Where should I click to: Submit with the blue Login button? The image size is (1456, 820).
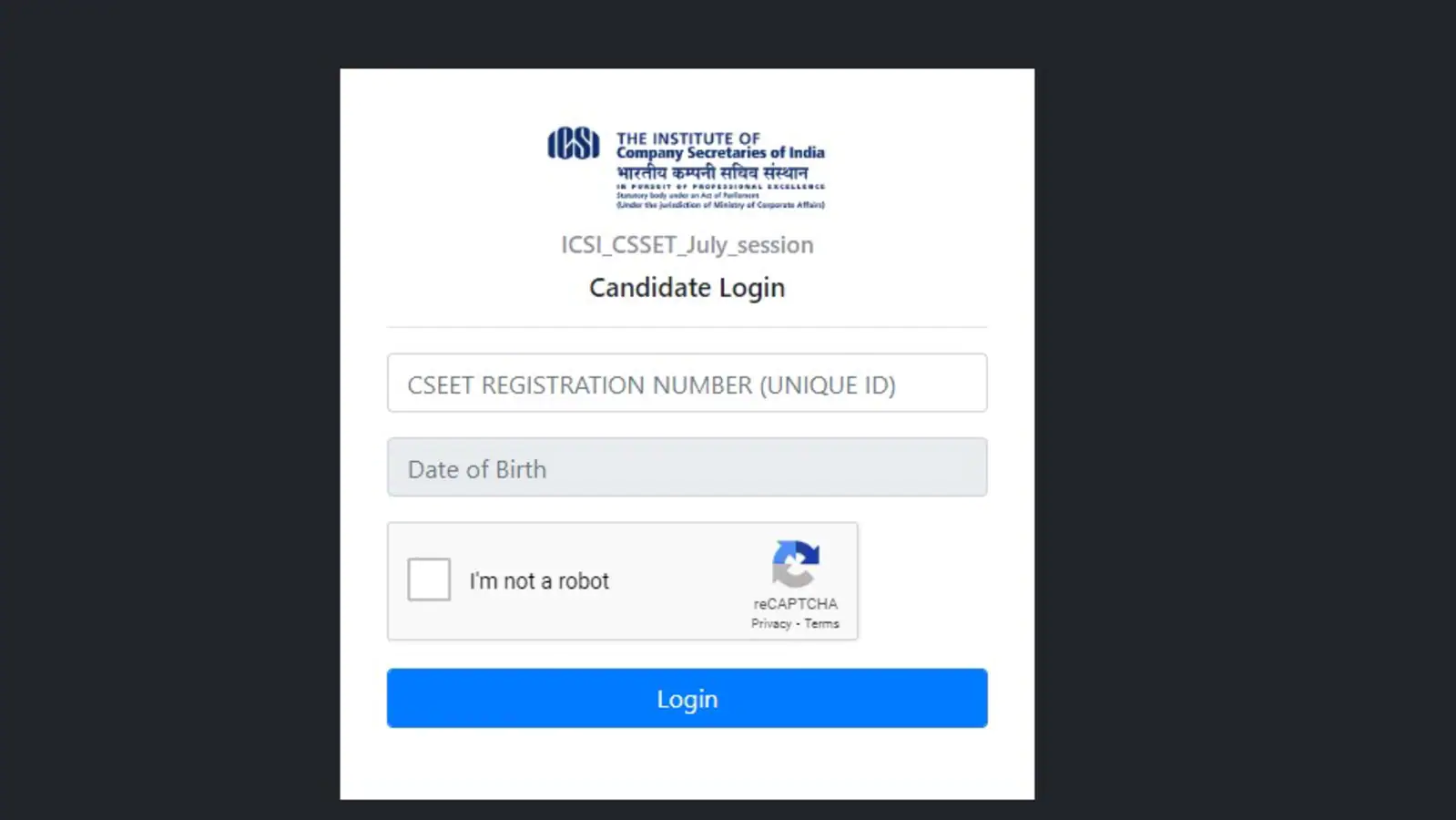[687, 698]
